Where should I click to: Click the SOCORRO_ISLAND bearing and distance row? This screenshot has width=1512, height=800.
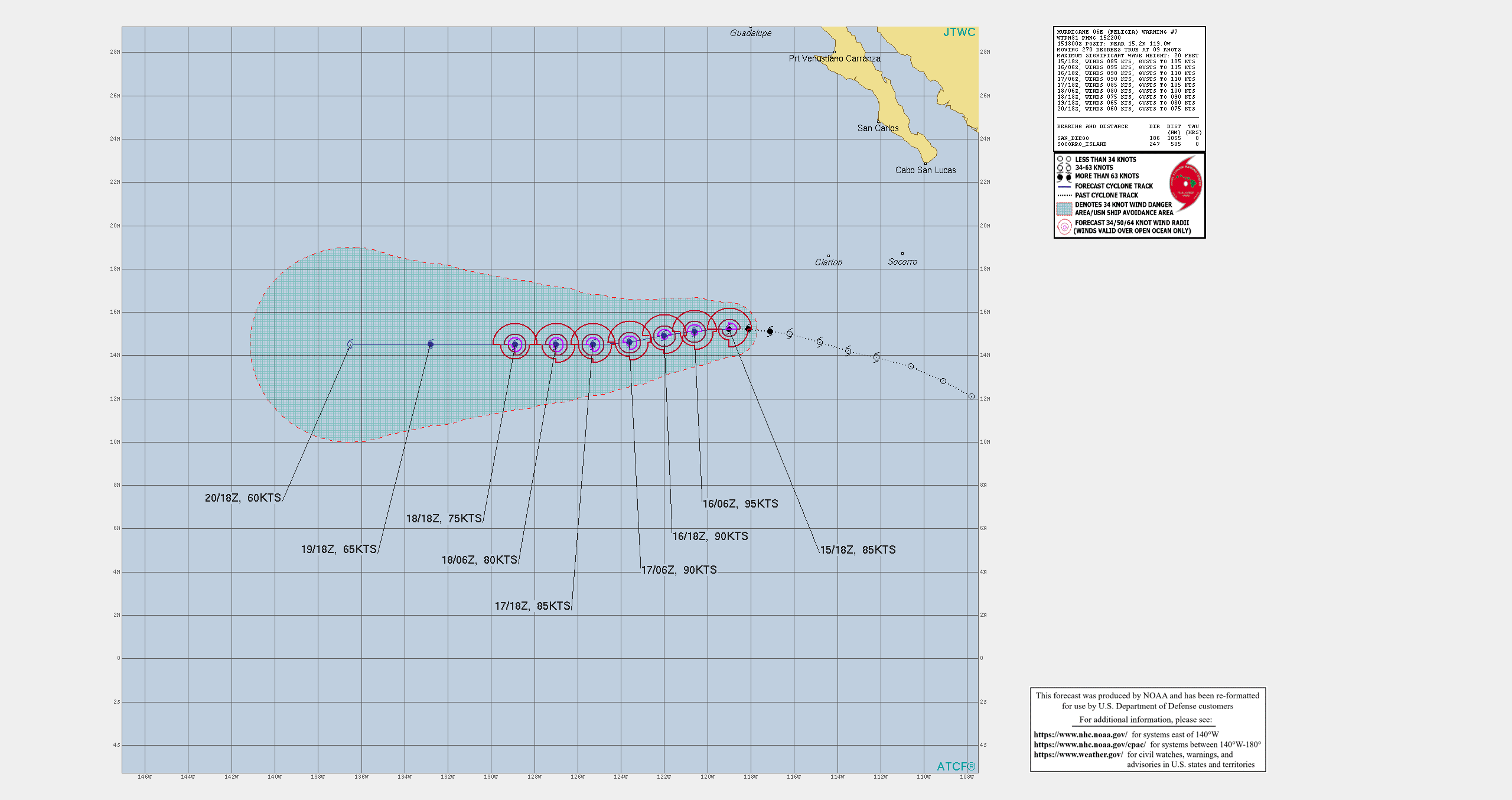tap(1128, 144)
